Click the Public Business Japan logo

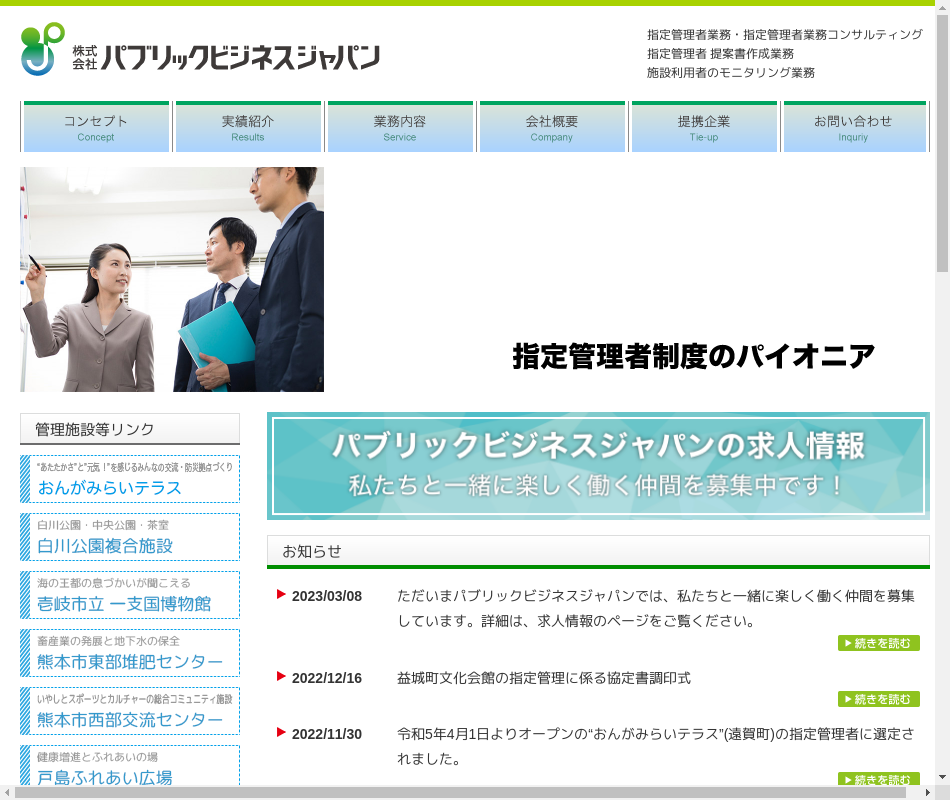200,50
